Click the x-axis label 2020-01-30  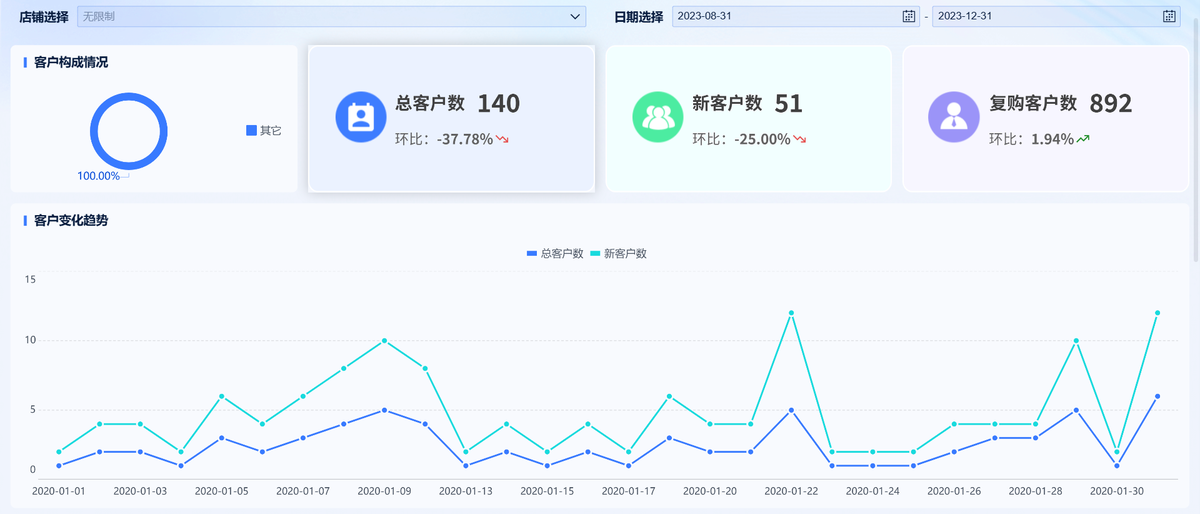1116,491
